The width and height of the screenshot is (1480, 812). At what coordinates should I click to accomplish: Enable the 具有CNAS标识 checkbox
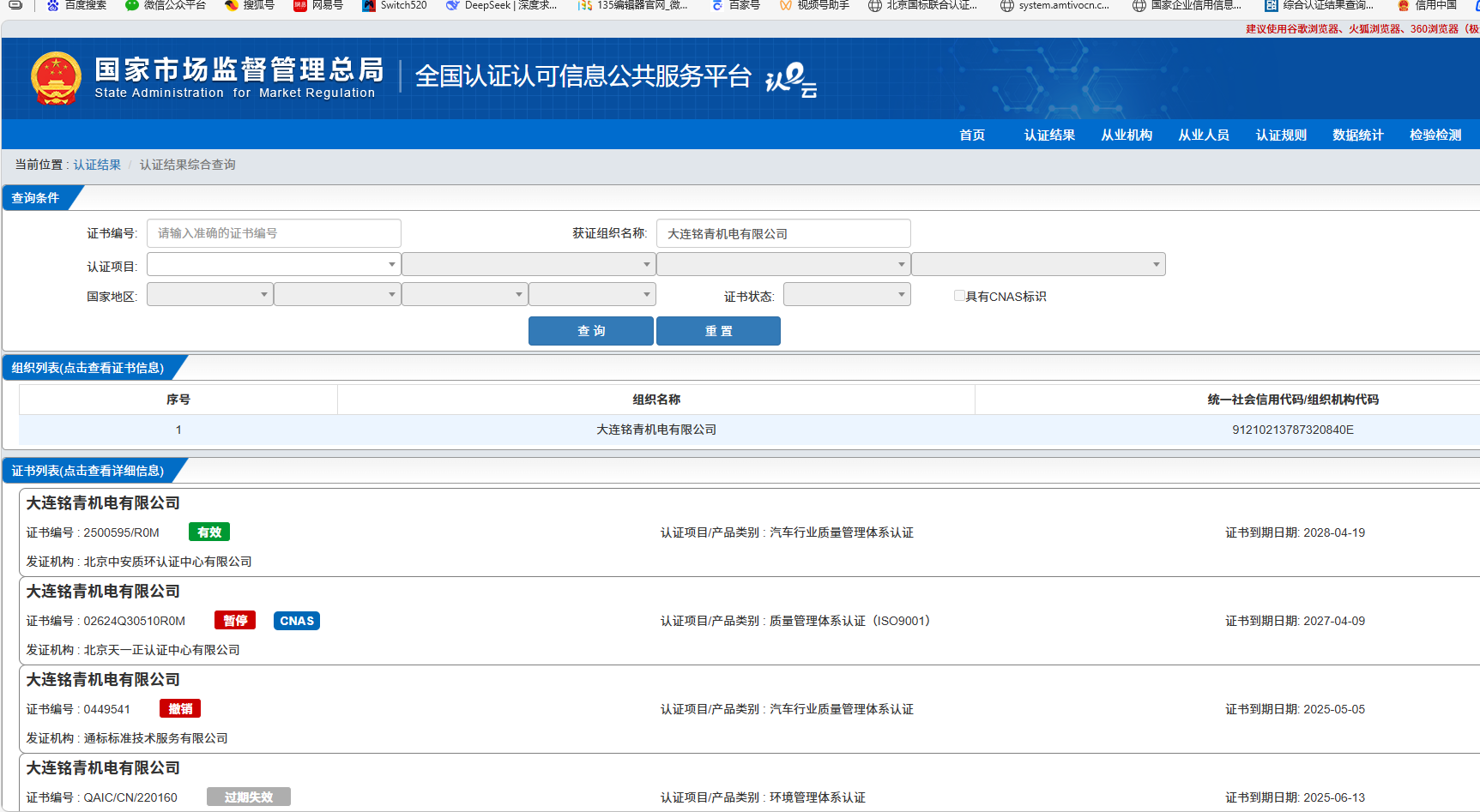[x=959, y=296]
